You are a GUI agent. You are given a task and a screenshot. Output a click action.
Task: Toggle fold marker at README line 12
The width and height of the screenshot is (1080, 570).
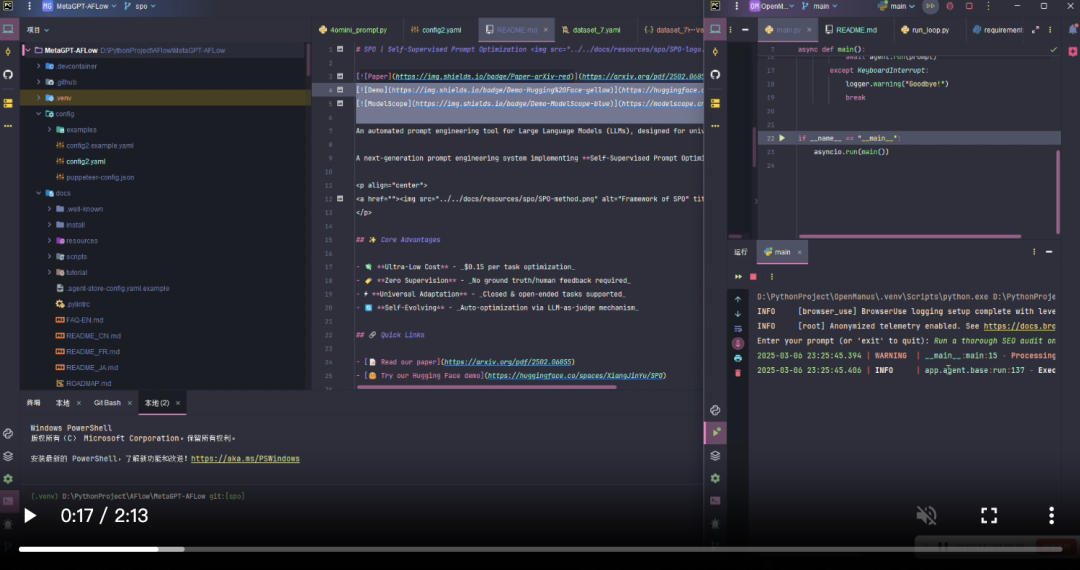(340, 199)
